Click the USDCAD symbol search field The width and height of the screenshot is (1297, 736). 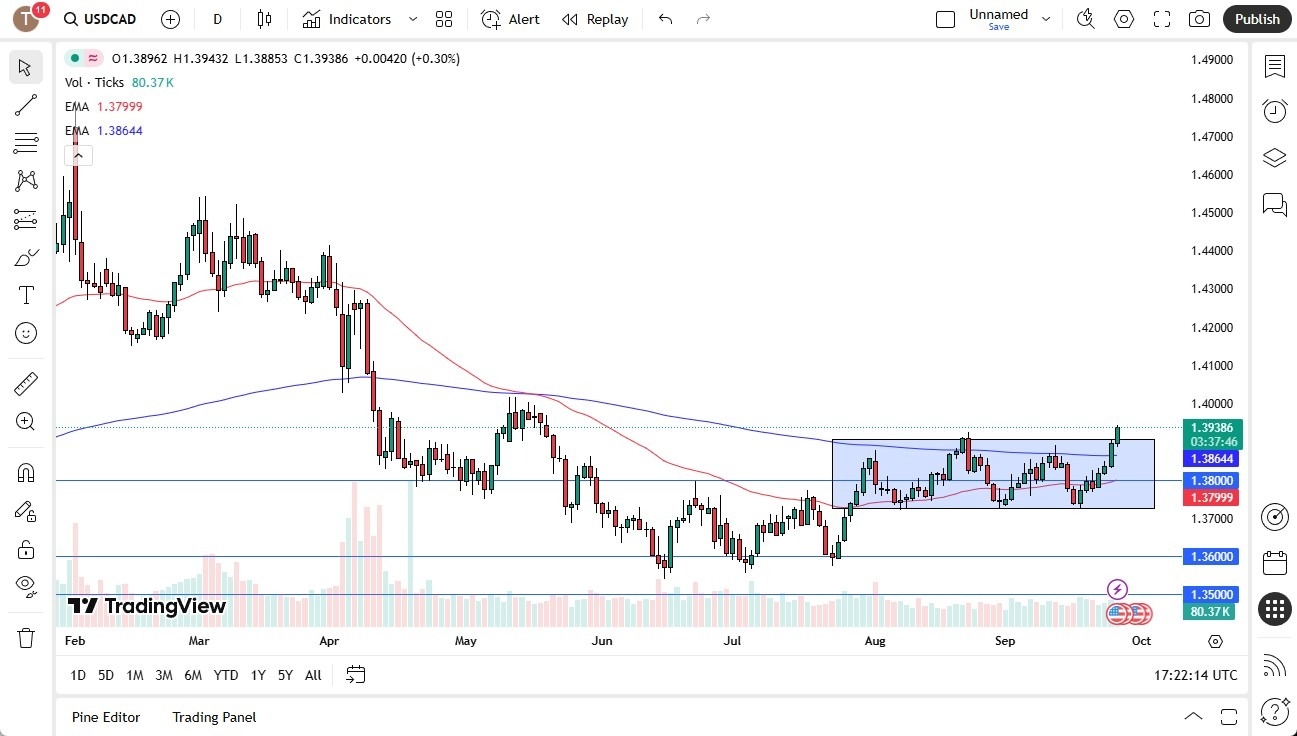[100, 18]
